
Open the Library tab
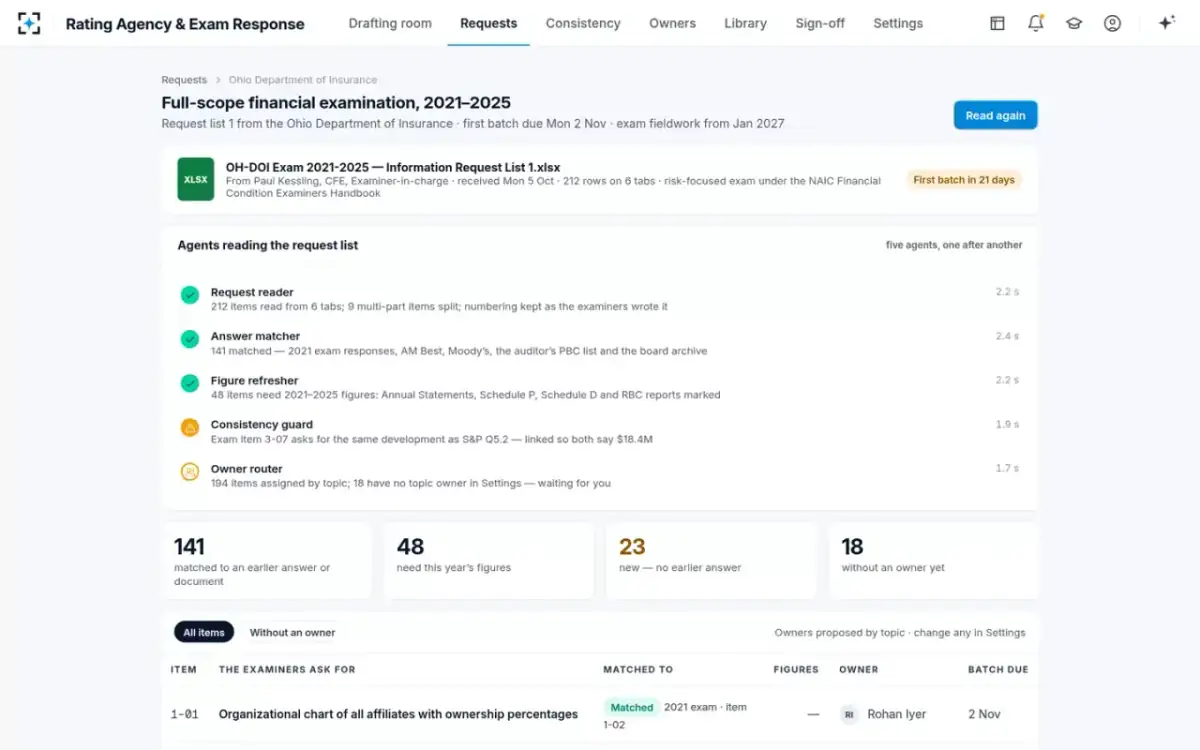point(745,23)
